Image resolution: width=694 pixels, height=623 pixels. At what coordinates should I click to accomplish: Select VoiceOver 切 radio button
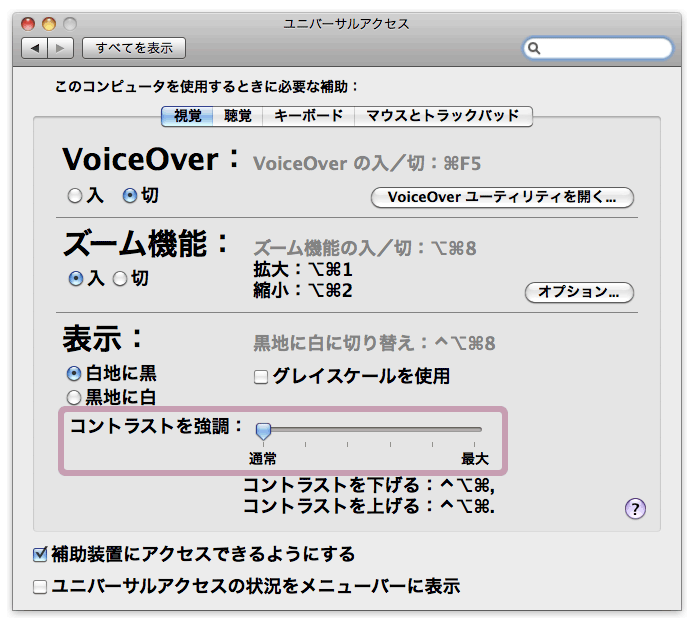(x=130, y=196)
